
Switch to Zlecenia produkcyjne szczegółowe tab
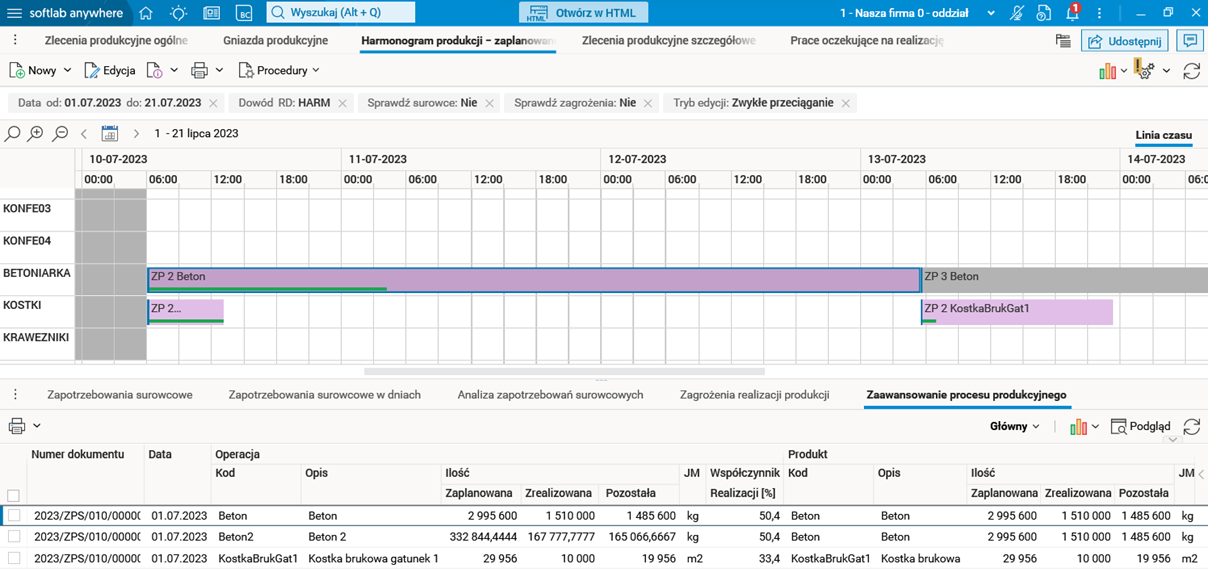pos(669,41)
